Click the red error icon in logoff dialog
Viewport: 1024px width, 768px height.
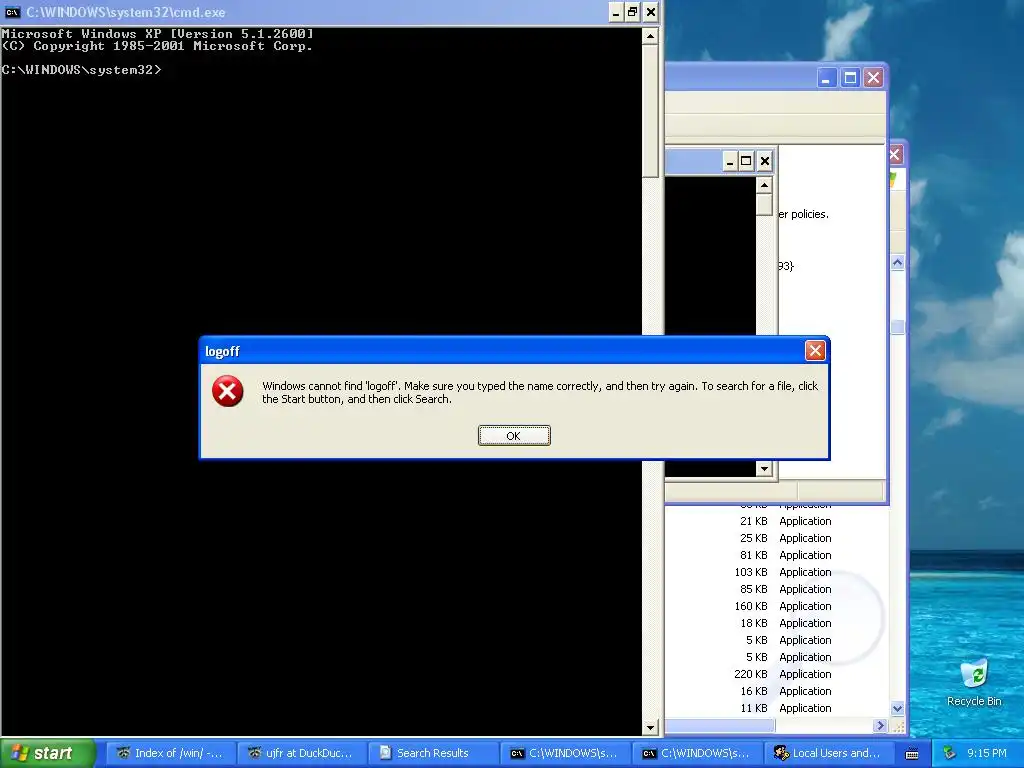[227, 391]
